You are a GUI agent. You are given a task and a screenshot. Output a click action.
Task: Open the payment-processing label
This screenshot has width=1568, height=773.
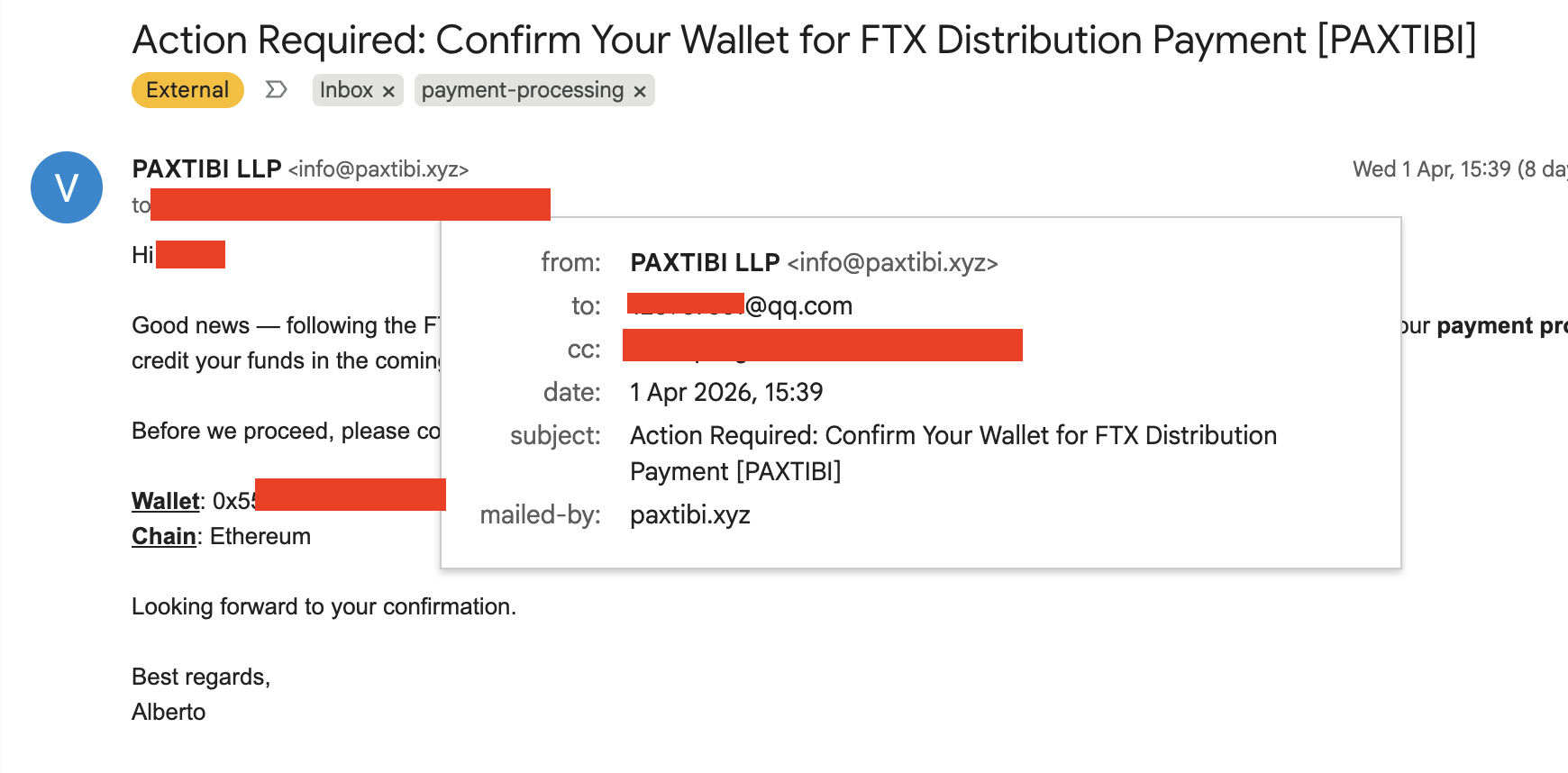point(522,90)
